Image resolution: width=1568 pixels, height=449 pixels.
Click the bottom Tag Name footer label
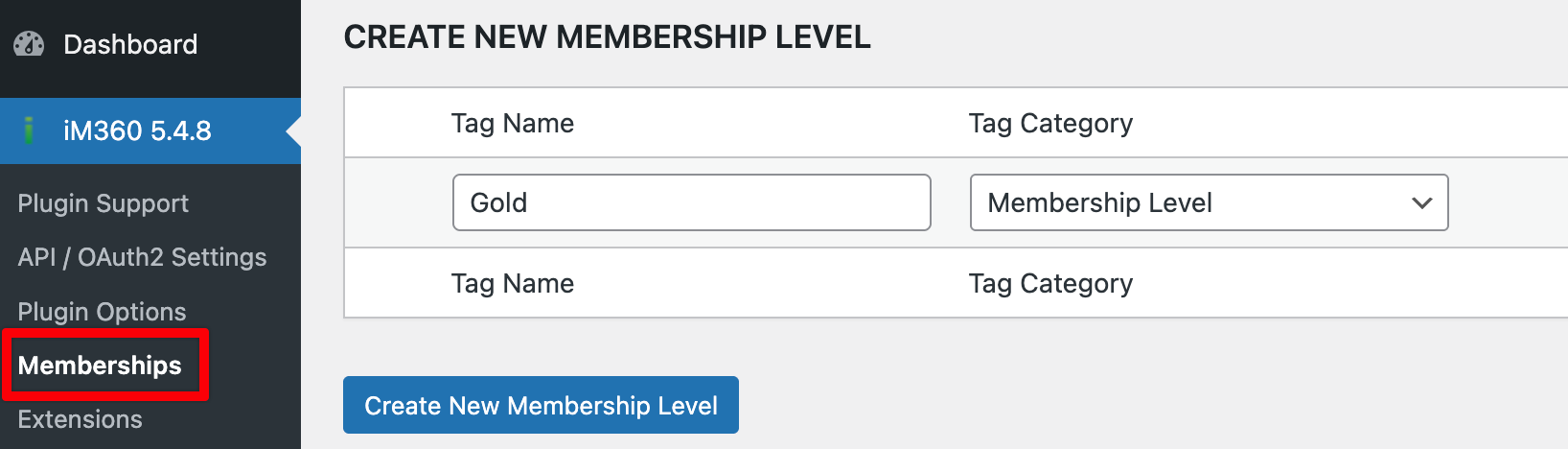point(512,284)
